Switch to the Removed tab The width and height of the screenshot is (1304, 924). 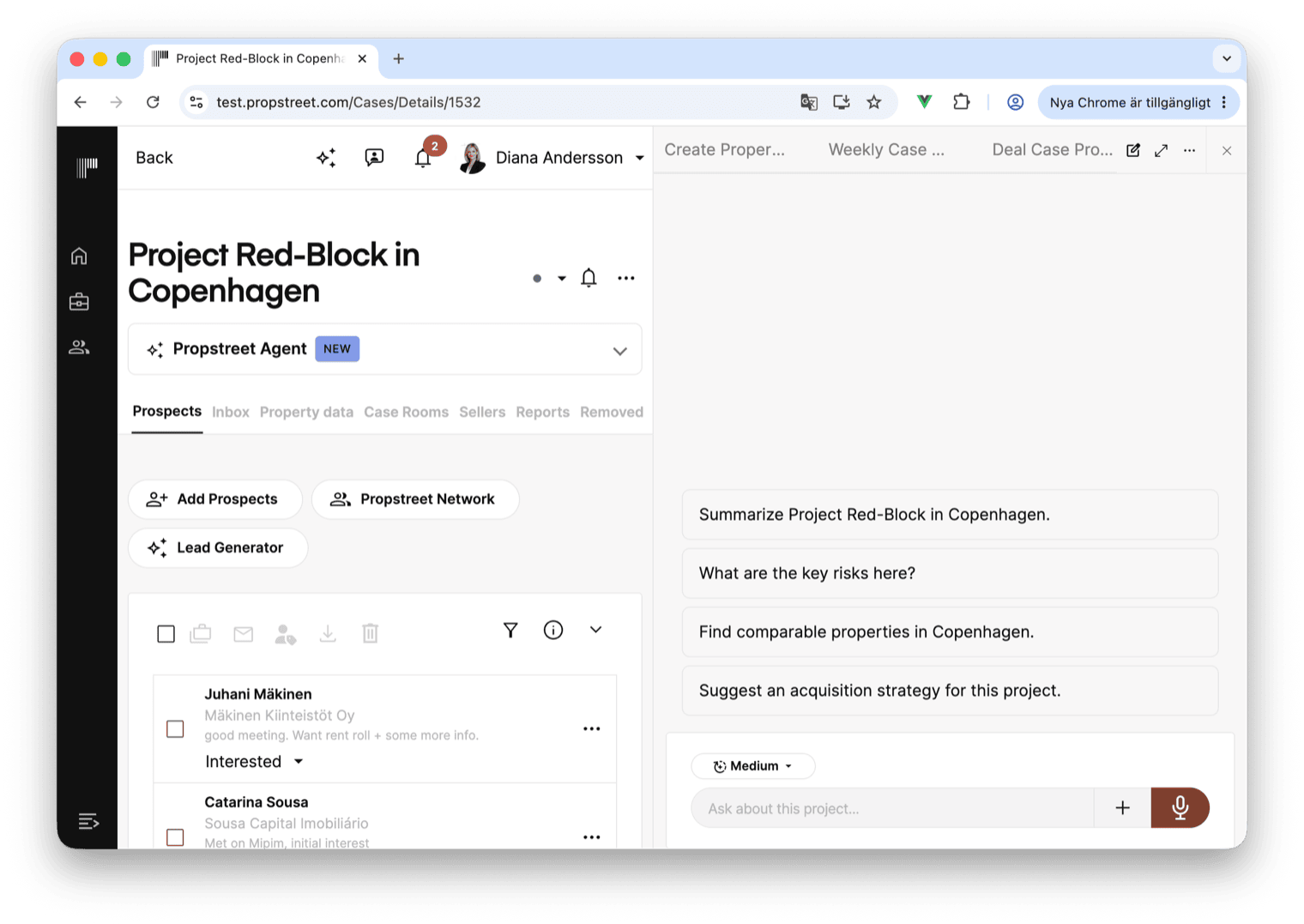coord(612,412)
